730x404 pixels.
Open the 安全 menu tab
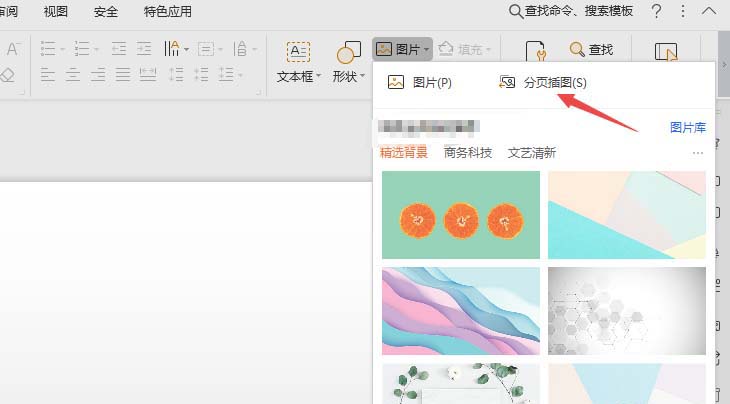(x=106, y=11)
